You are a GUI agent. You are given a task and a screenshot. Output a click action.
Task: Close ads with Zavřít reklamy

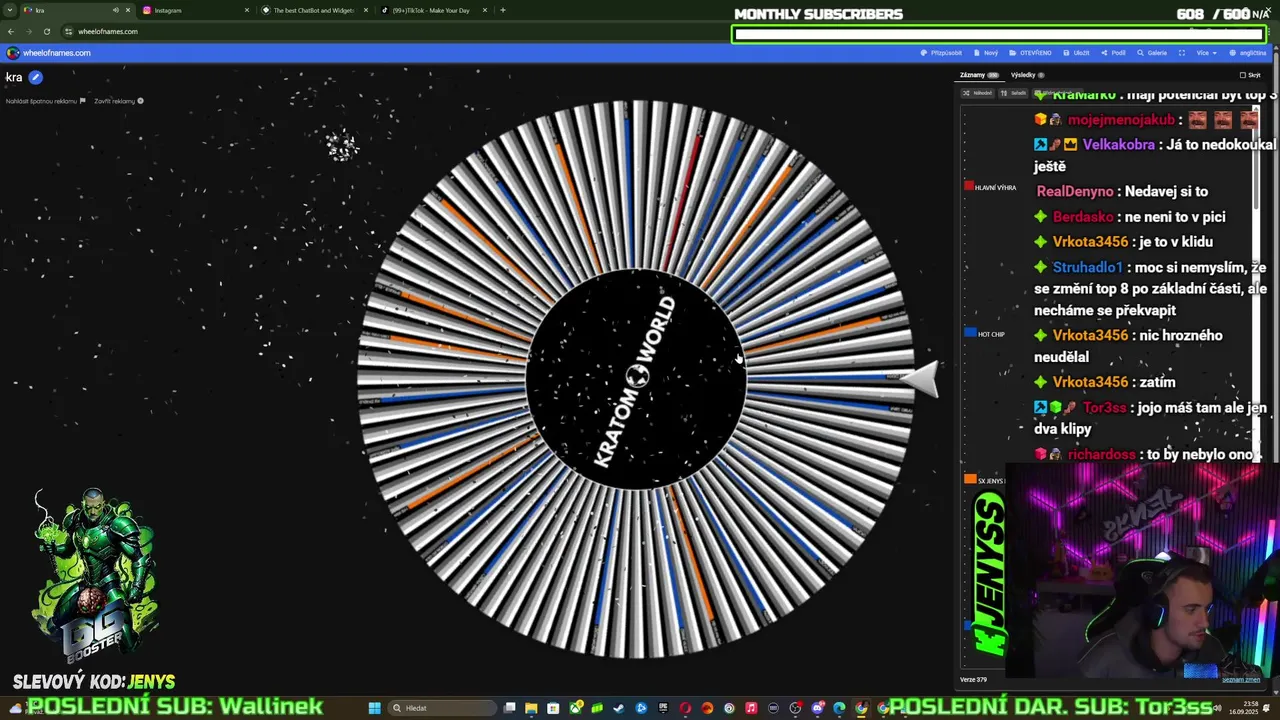coord(118,101)
